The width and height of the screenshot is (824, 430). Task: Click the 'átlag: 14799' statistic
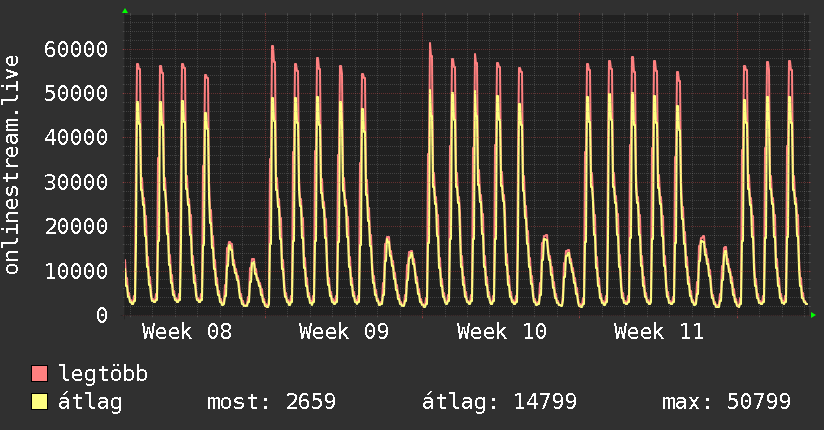pyautogui.click(x=499, y=402)
